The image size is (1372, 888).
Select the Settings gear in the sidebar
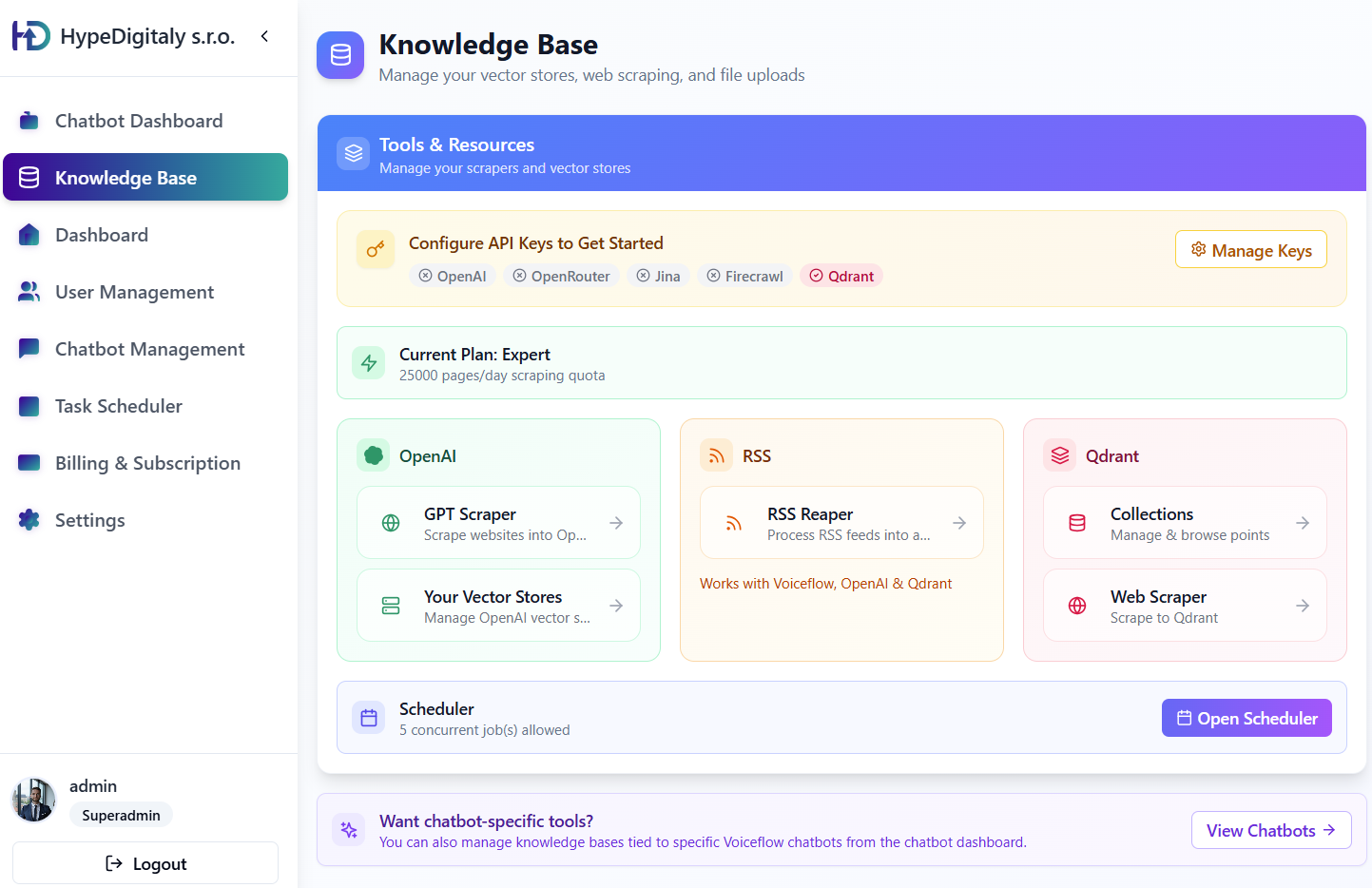(x=29, y=520)
